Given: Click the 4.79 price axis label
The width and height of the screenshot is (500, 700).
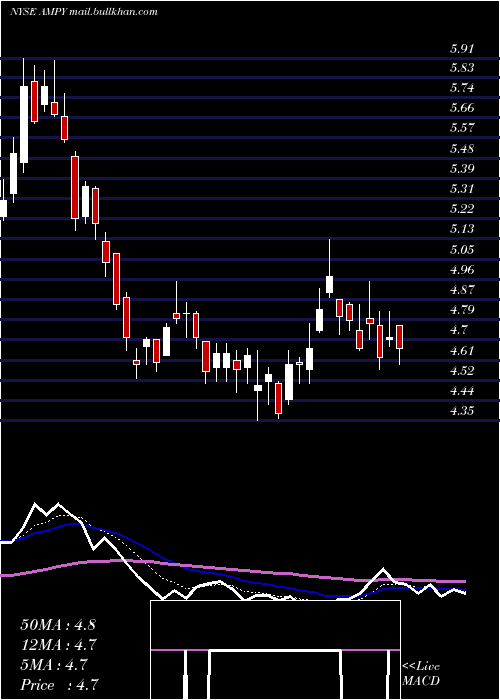Looking at the screenshot, I should [462, 310].
